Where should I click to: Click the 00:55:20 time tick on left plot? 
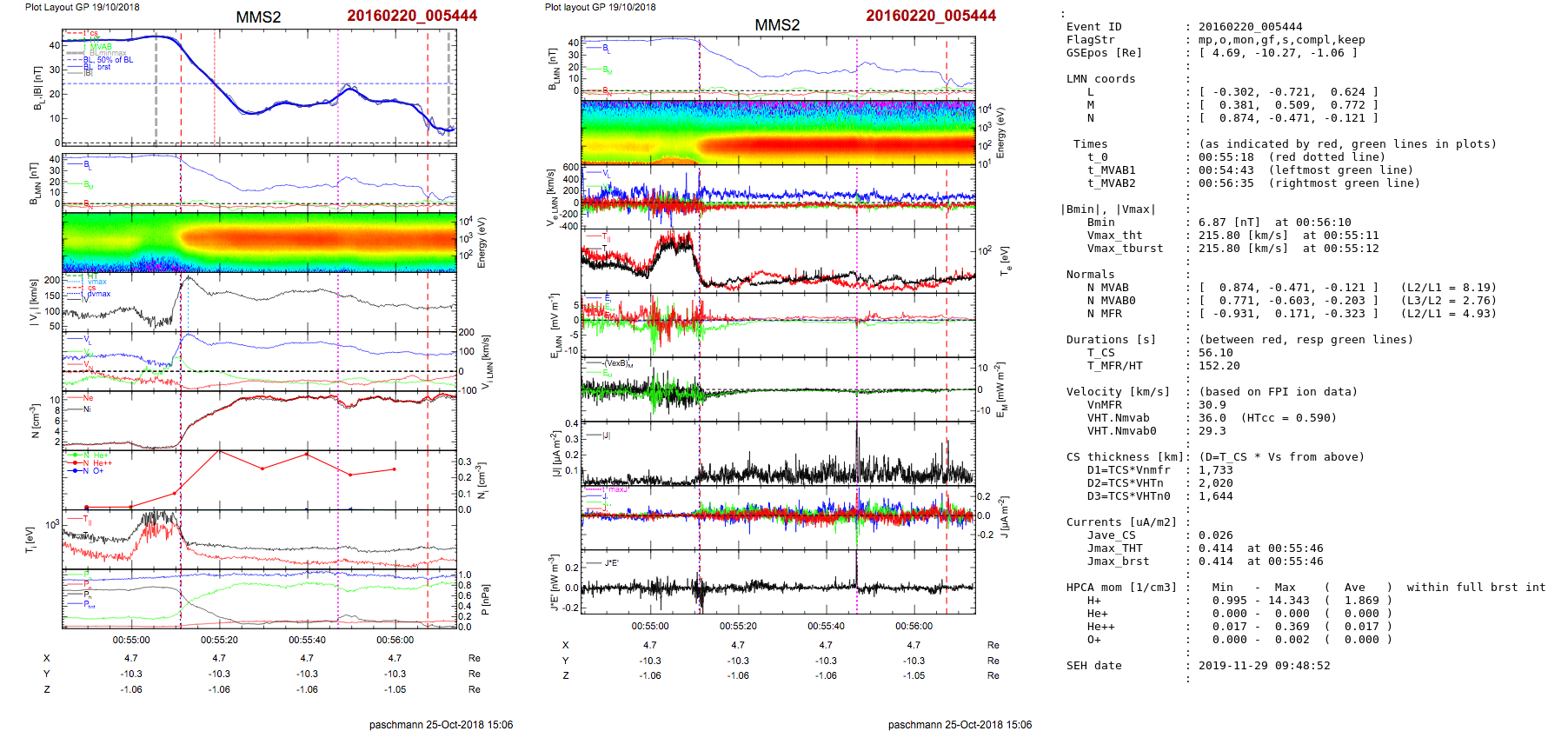point(219,640)
